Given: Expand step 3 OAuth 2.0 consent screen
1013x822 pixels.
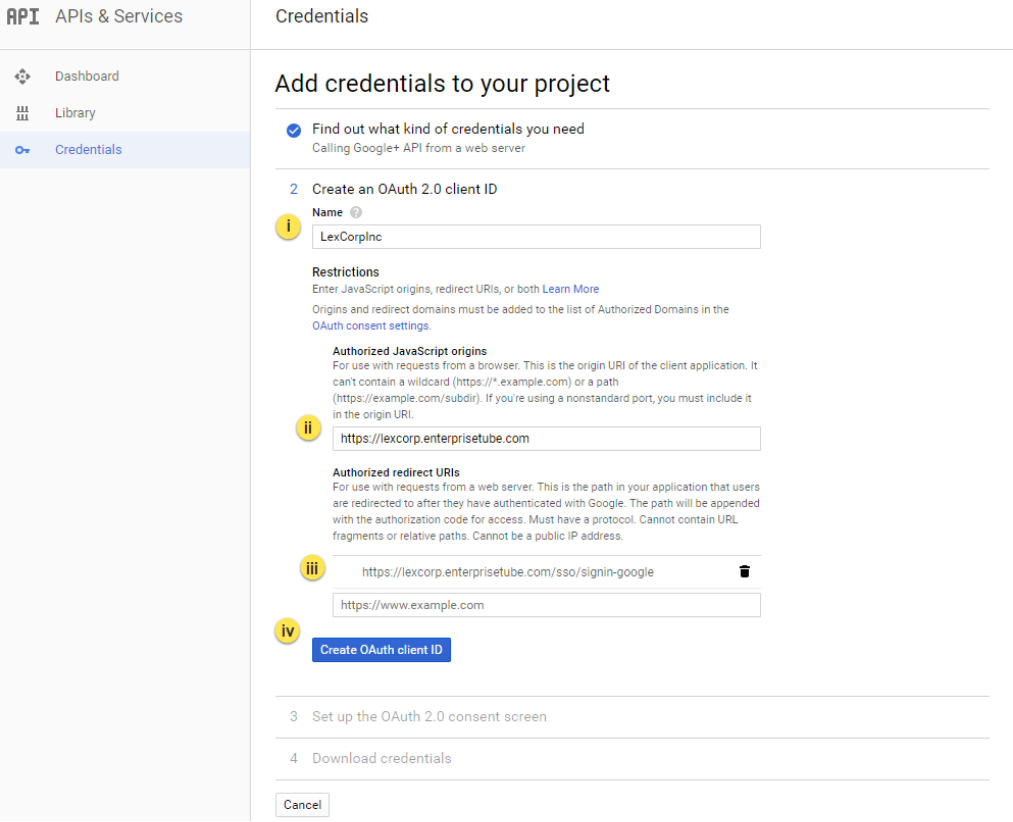Looking at the screenshot, I should point(429,717).
